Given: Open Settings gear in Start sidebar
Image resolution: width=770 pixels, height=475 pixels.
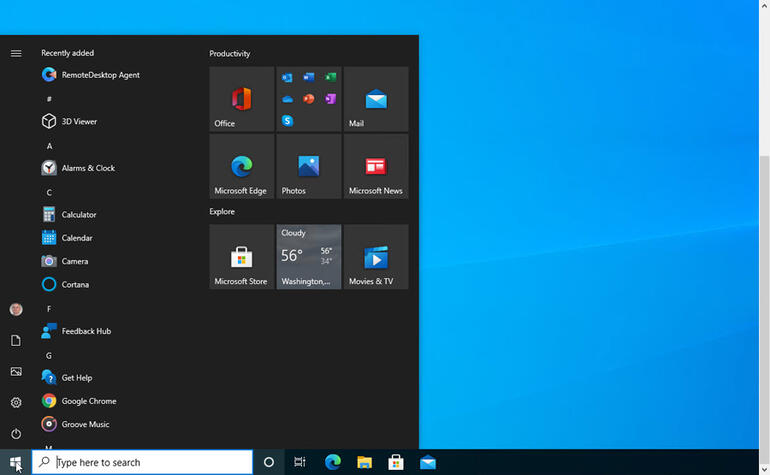Looking at the screenshot, I should coord(16,402).
